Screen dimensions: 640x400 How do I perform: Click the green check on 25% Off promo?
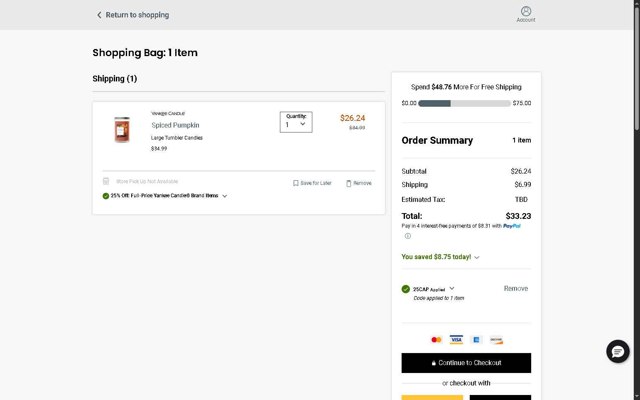[106, 196]
